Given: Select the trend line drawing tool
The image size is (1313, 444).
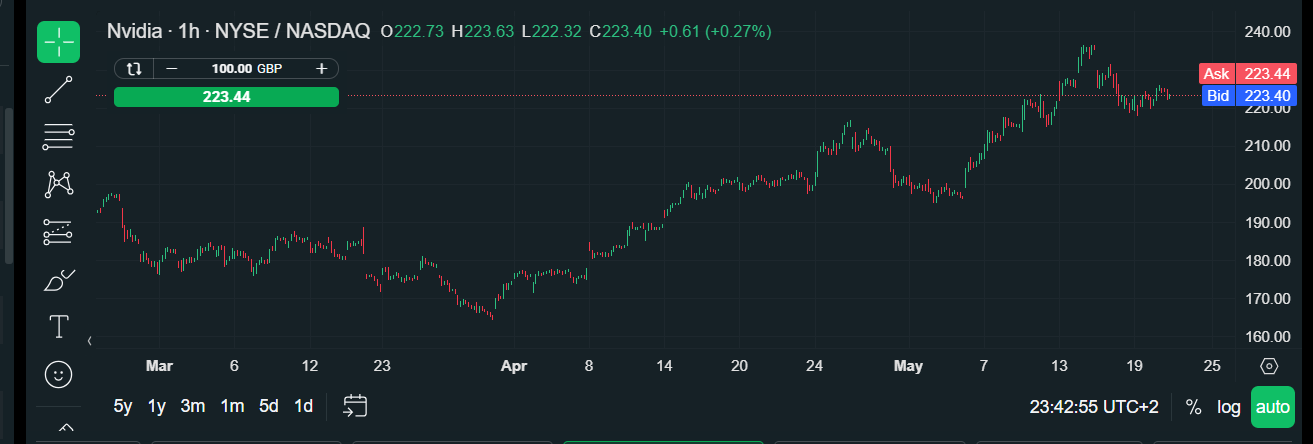Looking at the screenshot, I should click(59, 90).
